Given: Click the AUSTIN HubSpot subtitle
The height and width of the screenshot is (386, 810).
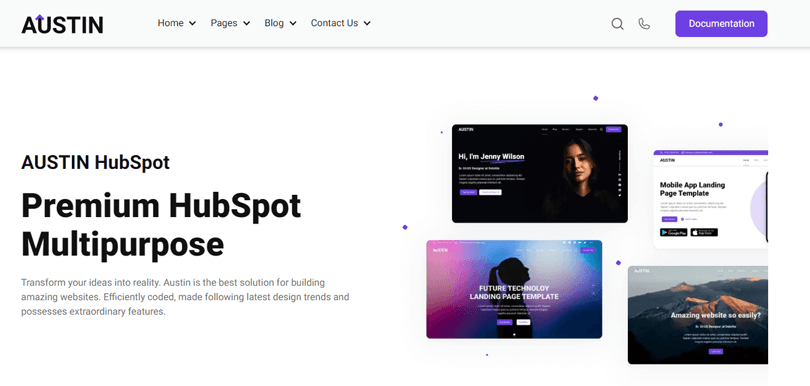Looking at the screenshot, I should 96,163.
